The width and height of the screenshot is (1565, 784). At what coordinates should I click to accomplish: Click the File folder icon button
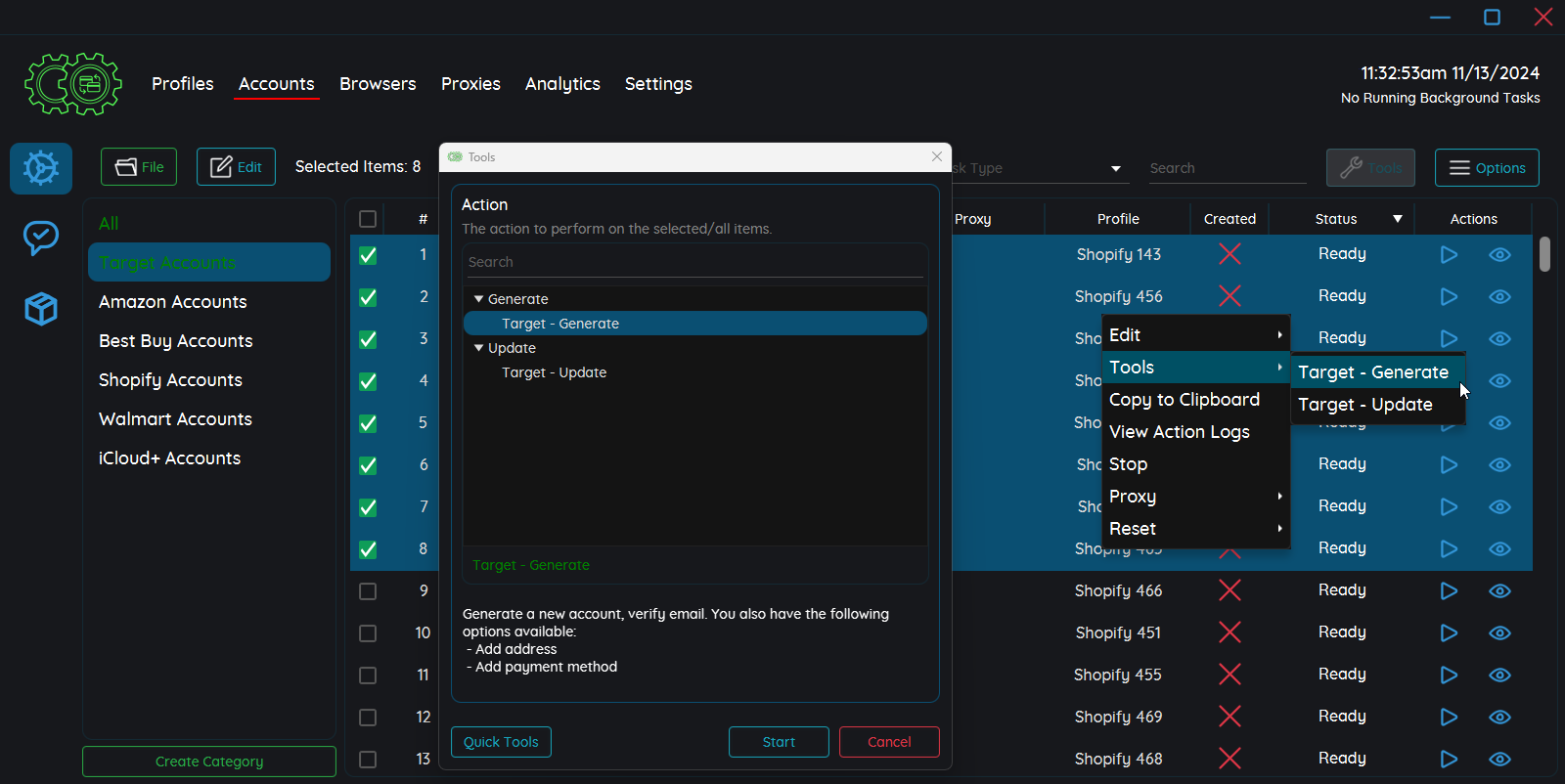(x=139, y=167)
